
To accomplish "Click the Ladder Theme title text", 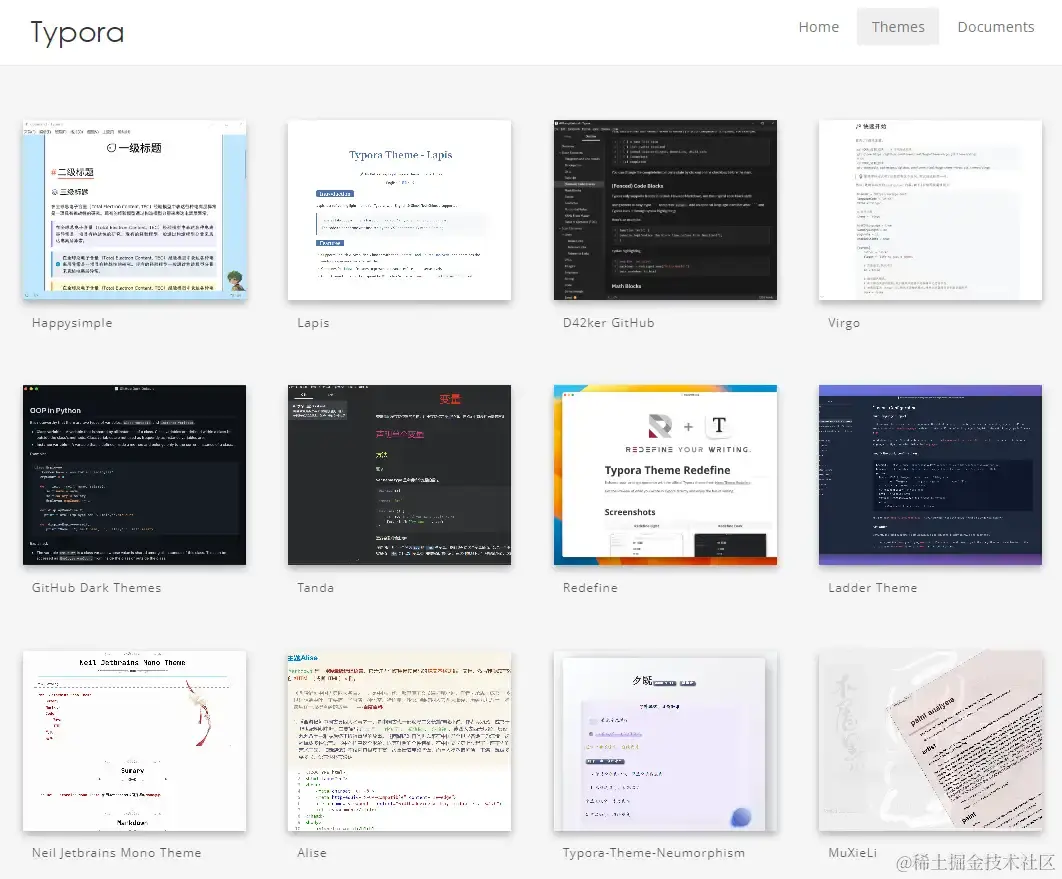I will pos(872,588).
